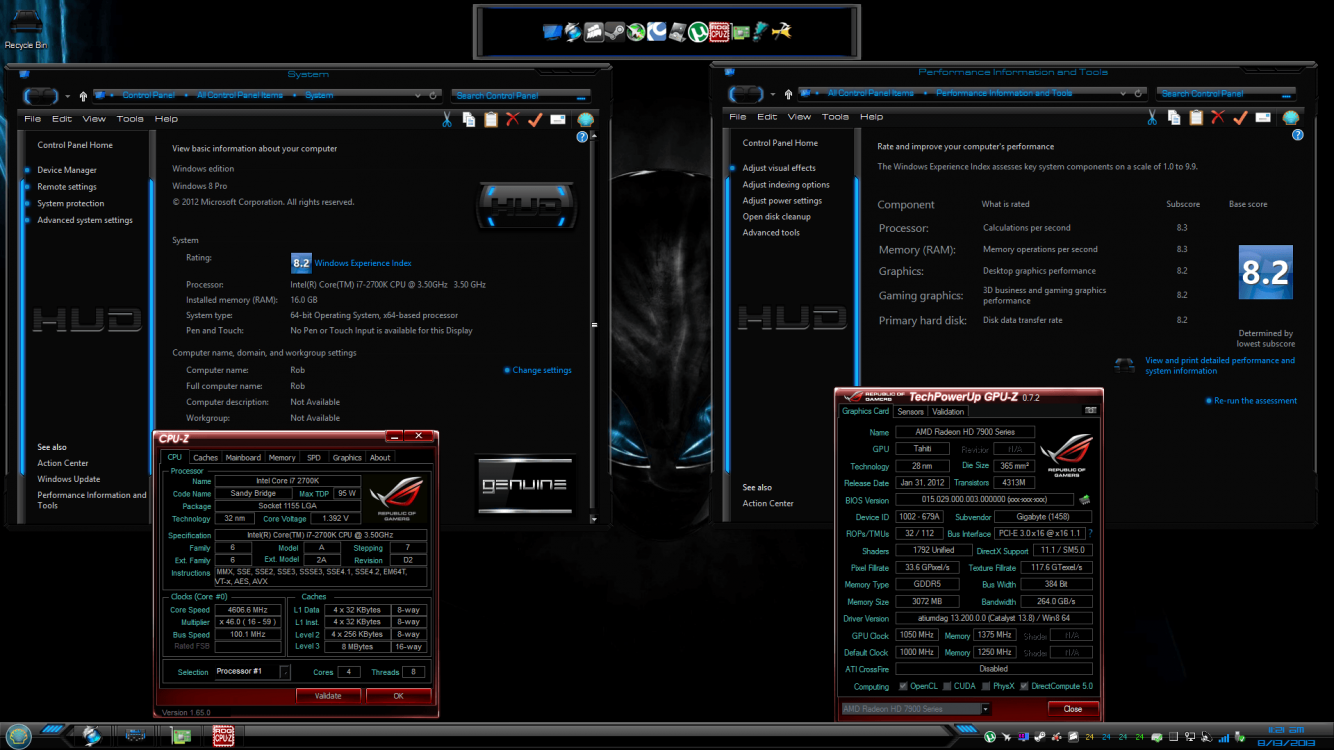Click the Cut scissors icon in Performance window
The image size is (1334, 750).
coord(1151,118)
